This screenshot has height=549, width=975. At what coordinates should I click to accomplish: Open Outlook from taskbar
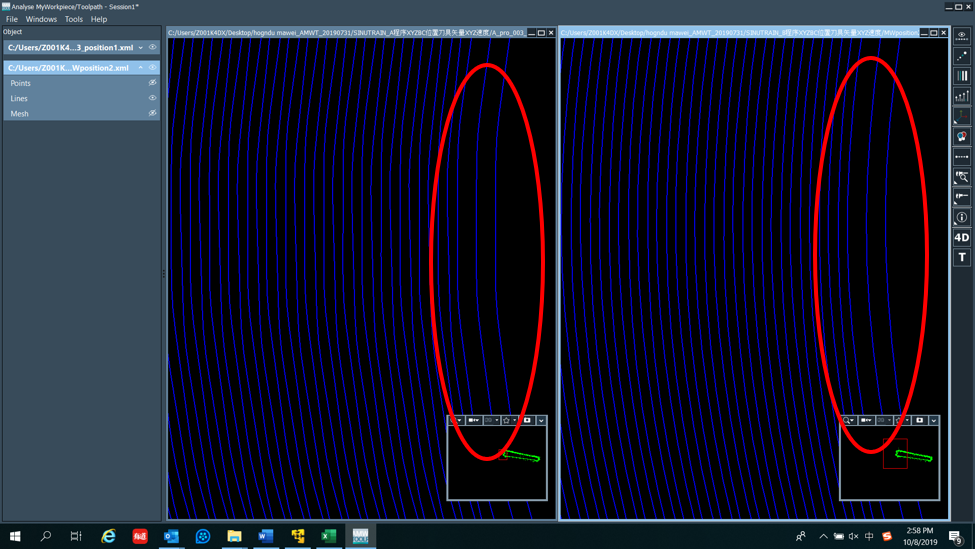click(171, 536)
